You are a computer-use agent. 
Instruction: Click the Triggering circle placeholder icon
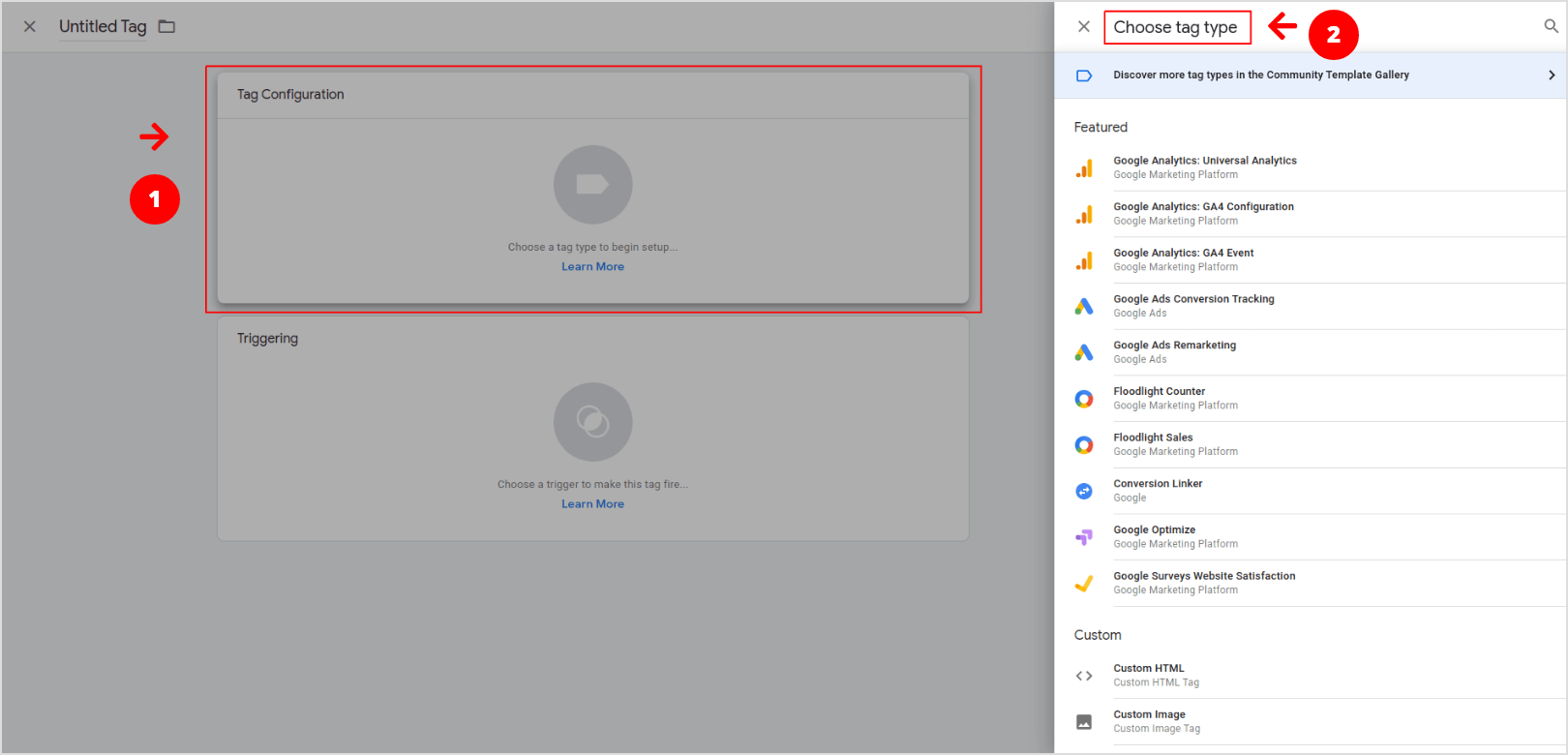592,422
